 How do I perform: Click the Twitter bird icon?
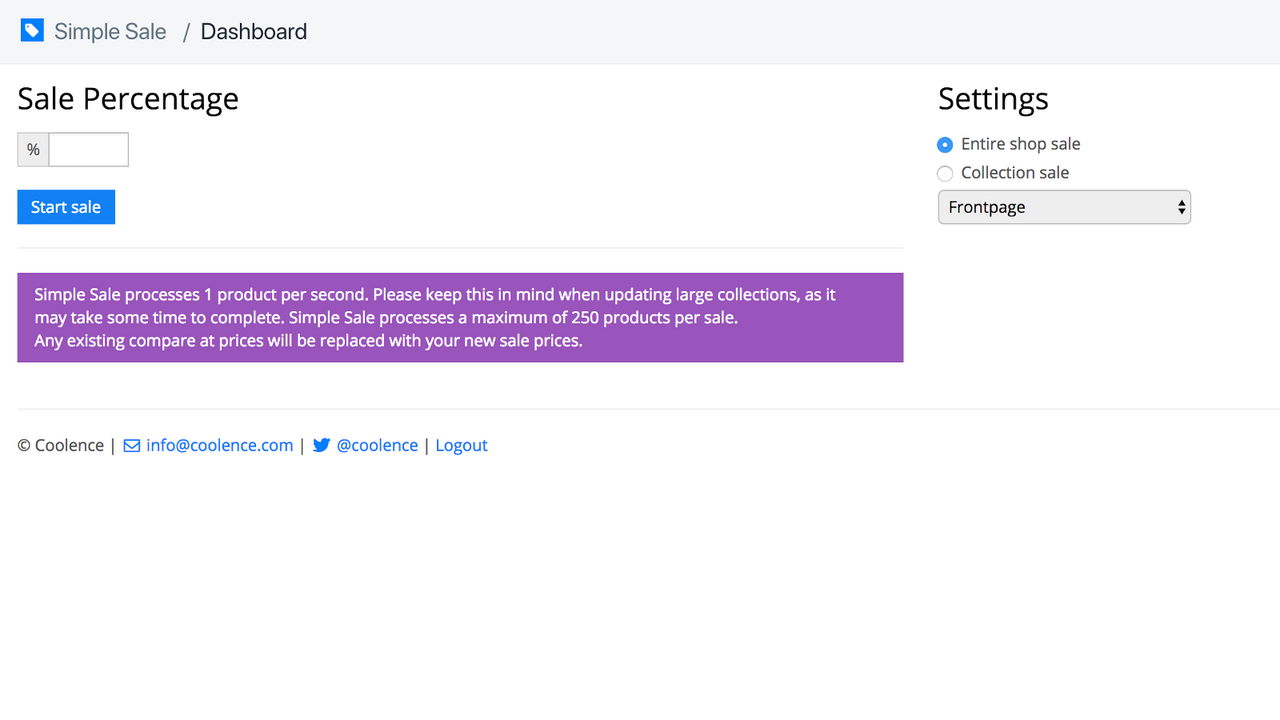(321, 446)
